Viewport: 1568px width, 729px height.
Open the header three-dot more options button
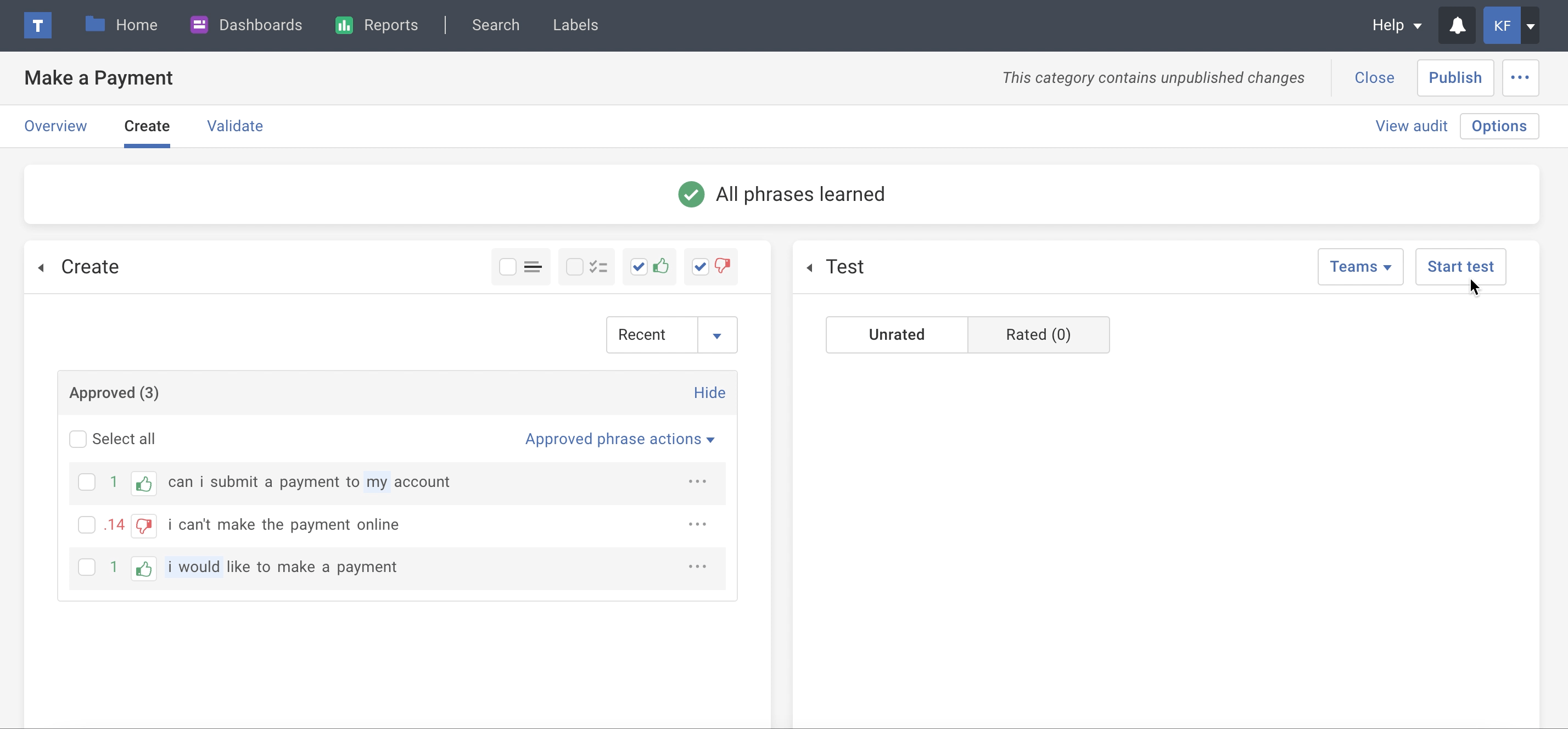click(1520, 78)
